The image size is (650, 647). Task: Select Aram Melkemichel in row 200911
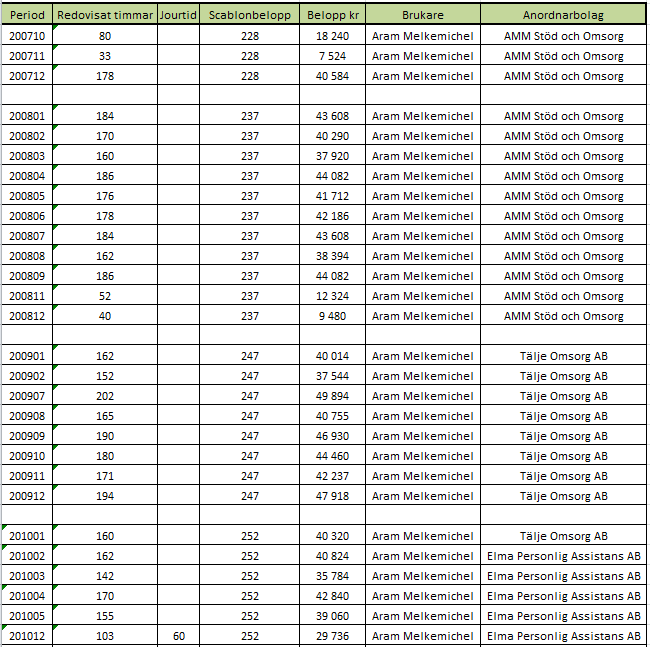point(423,476)
